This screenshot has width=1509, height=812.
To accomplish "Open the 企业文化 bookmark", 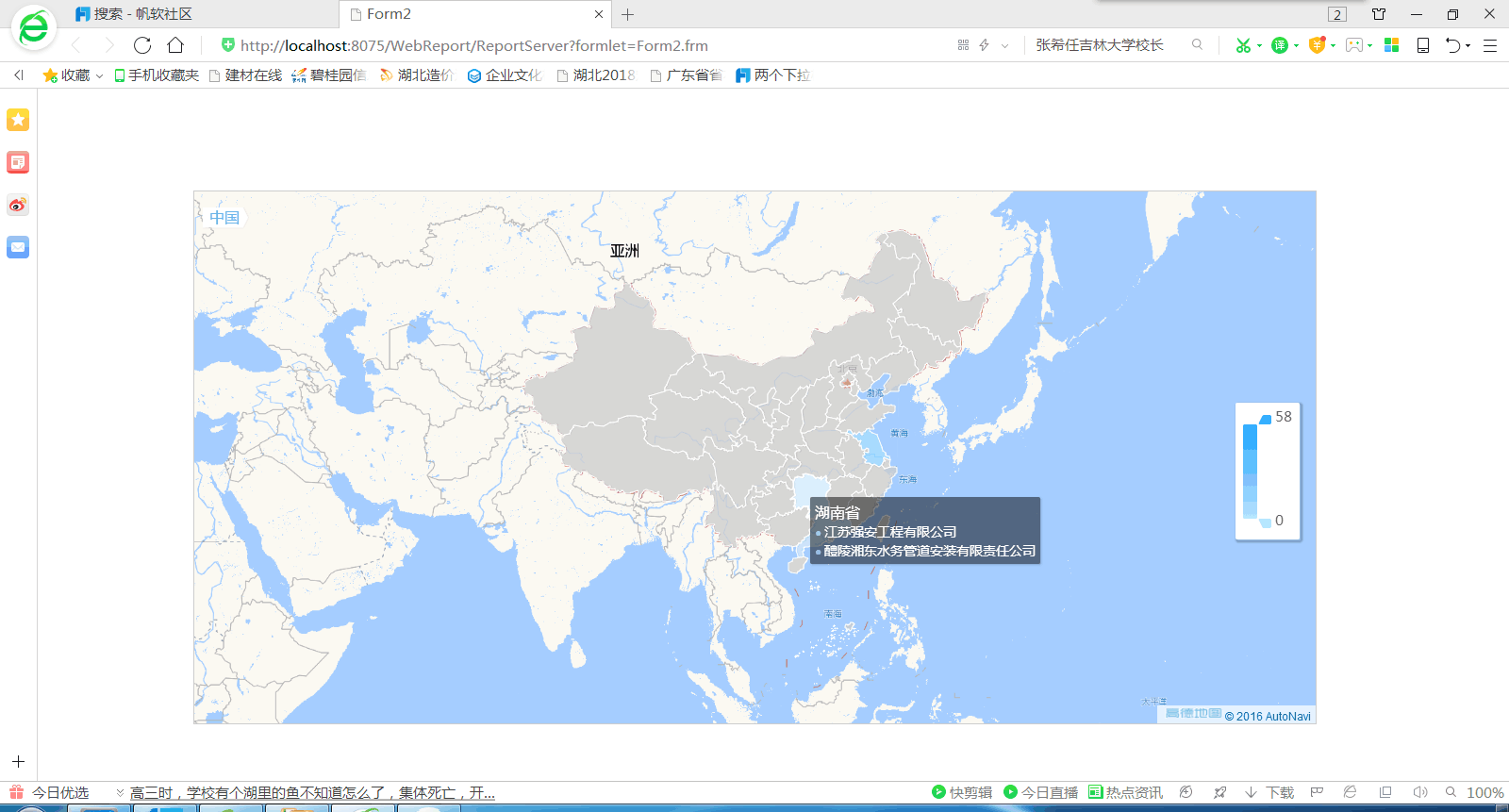I will (x=505, y=75).
